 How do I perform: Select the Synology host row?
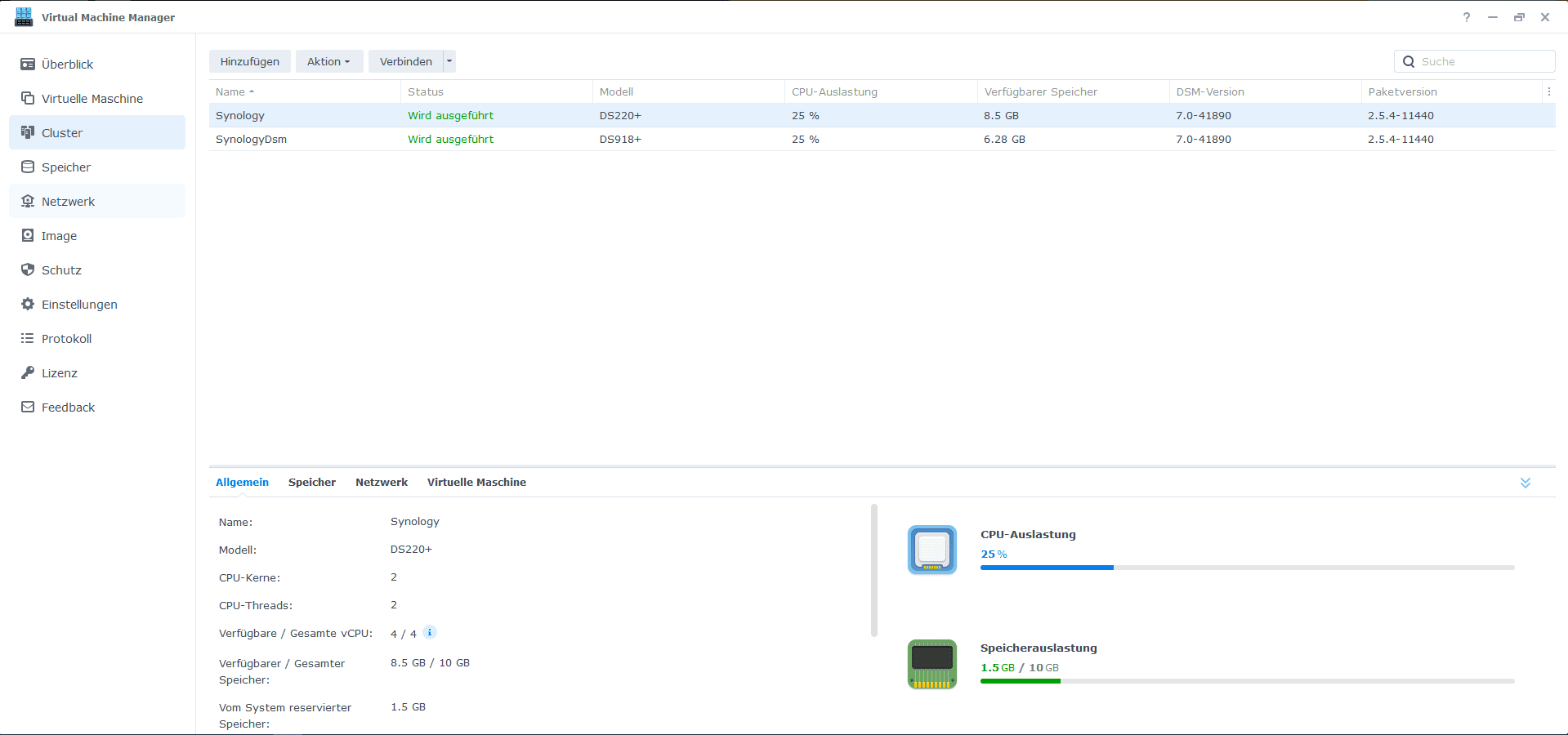(882, 115)
